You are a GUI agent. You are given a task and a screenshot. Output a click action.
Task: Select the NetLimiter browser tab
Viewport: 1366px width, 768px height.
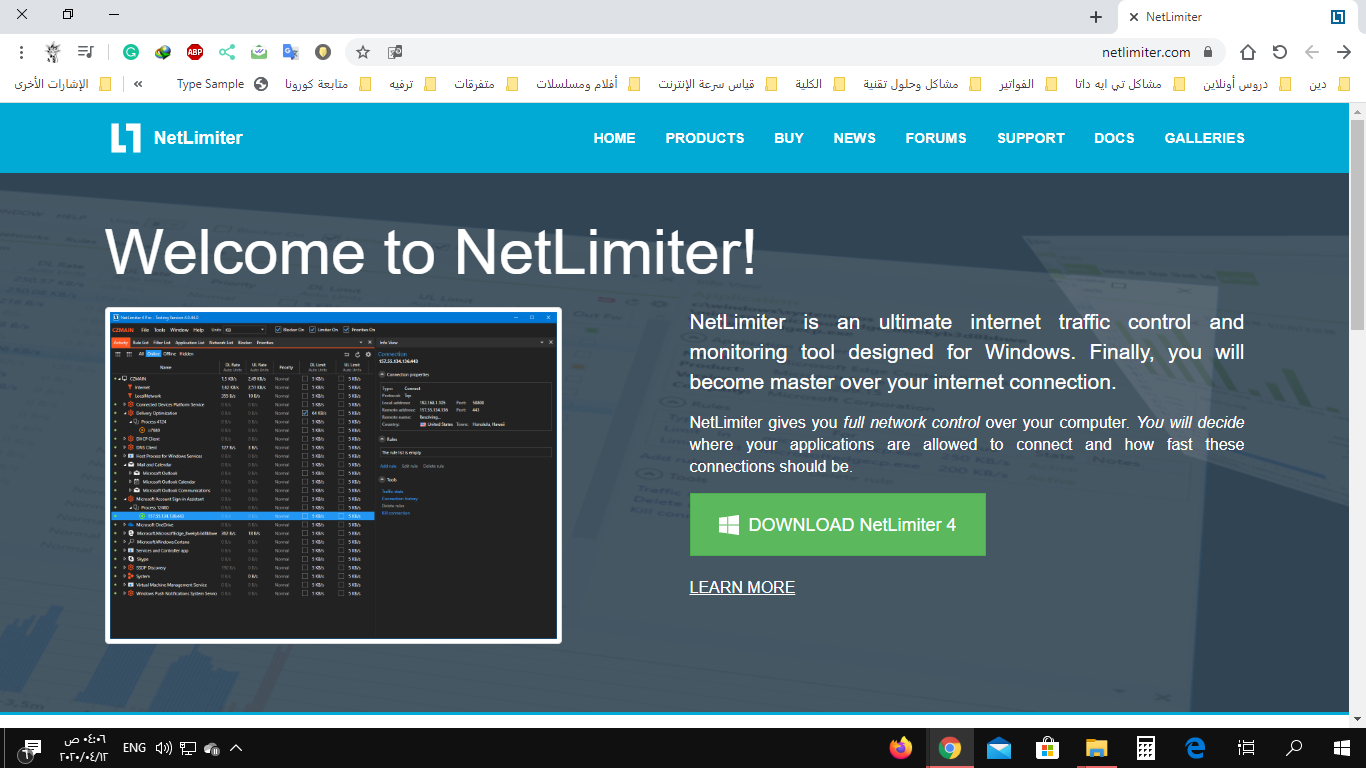click(x=1240, y=17)
